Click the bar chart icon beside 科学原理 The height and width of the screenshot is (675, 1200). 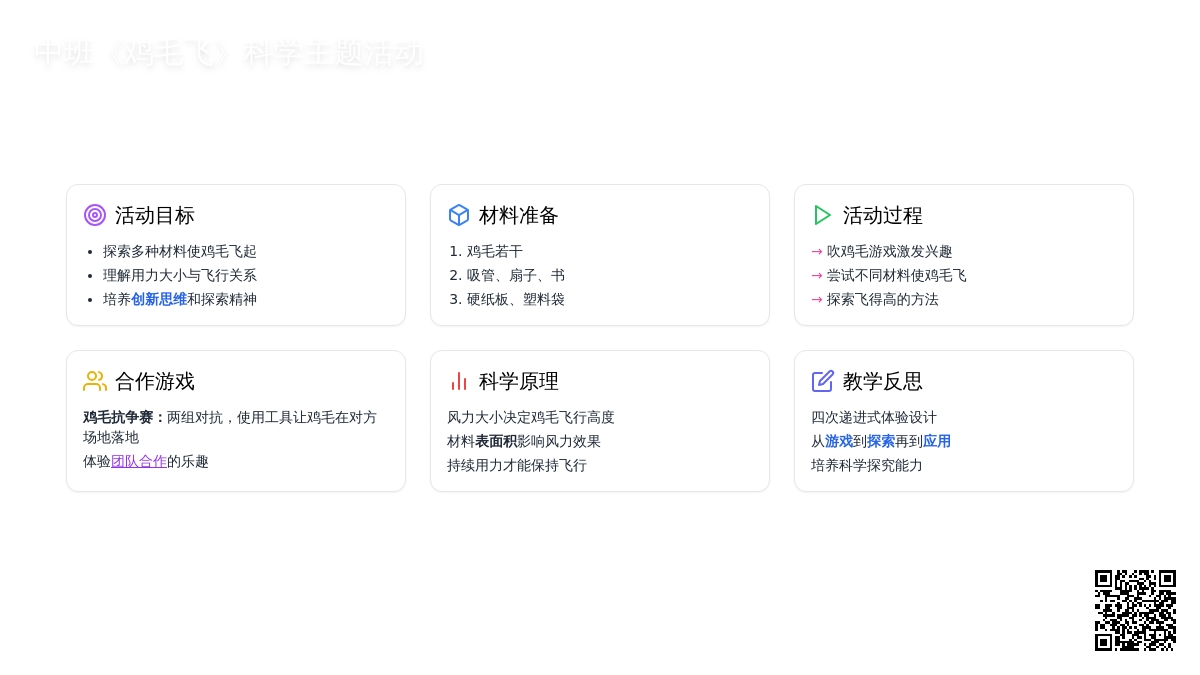459,381
